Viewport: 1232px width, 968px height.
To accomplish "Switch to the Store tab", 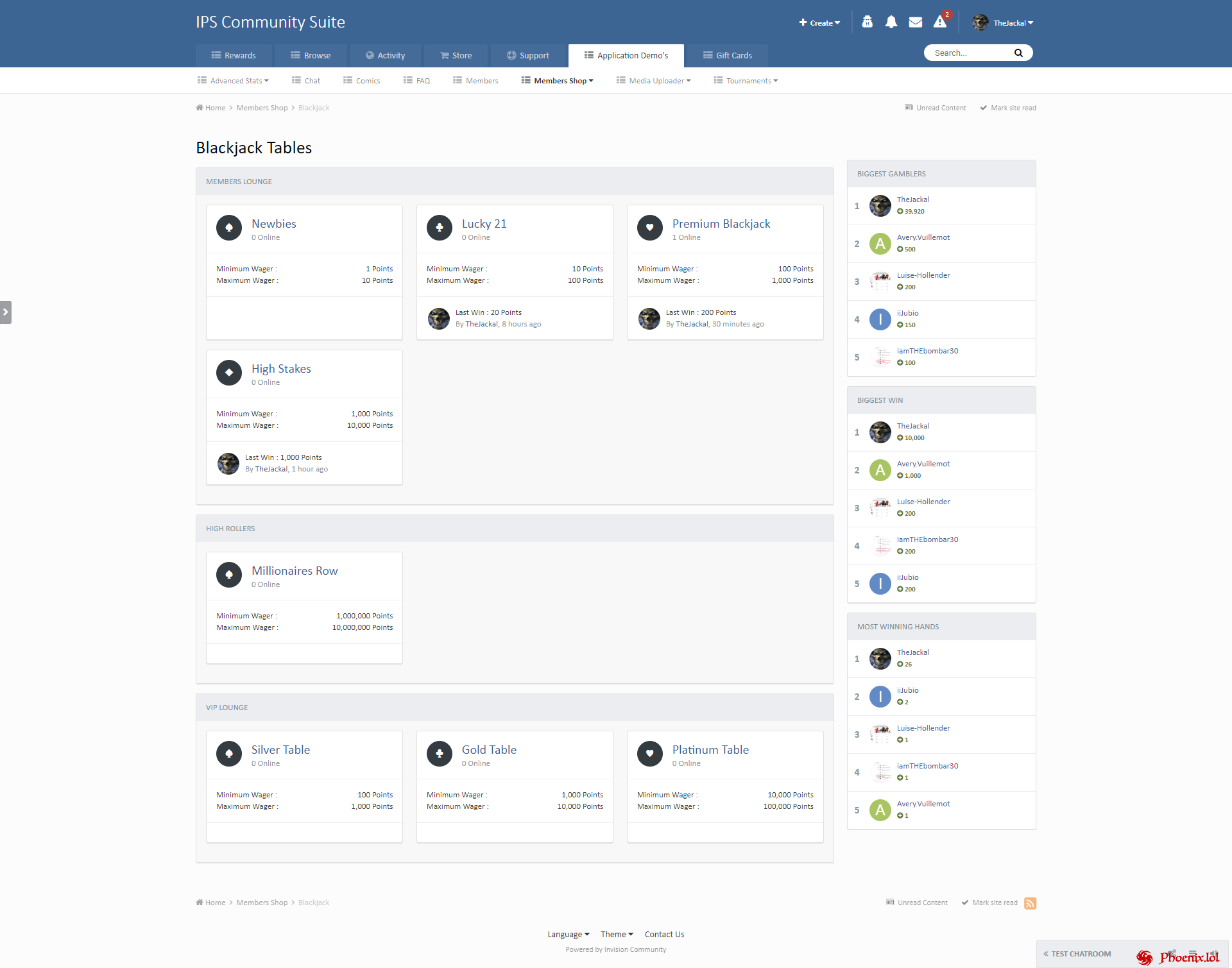I will click(456, 55).
